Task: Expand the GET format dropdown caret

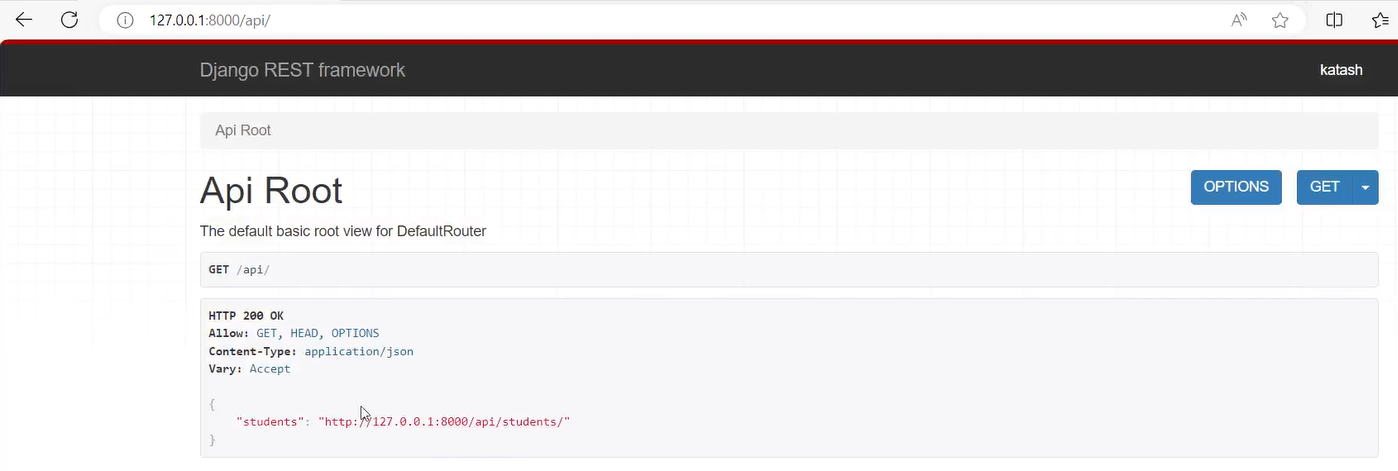Action: tap(1366, 187)
